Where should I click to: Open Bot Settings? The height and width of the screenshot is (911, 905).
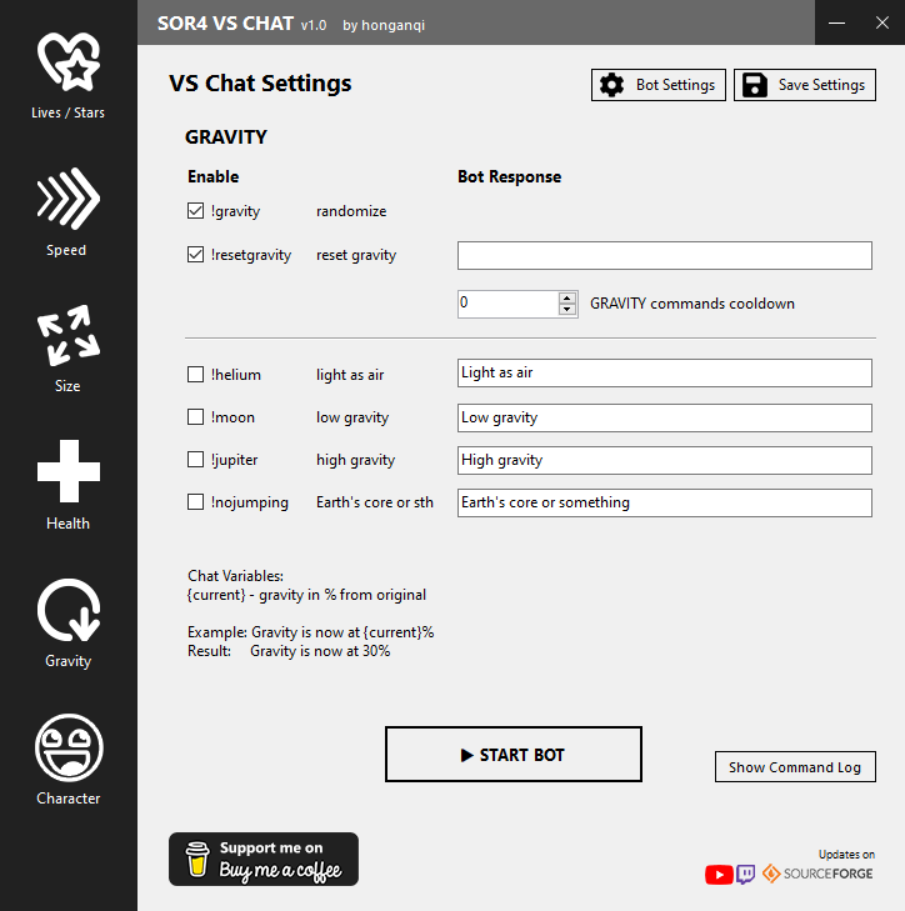pyautogui.click(x=658, y=85)
